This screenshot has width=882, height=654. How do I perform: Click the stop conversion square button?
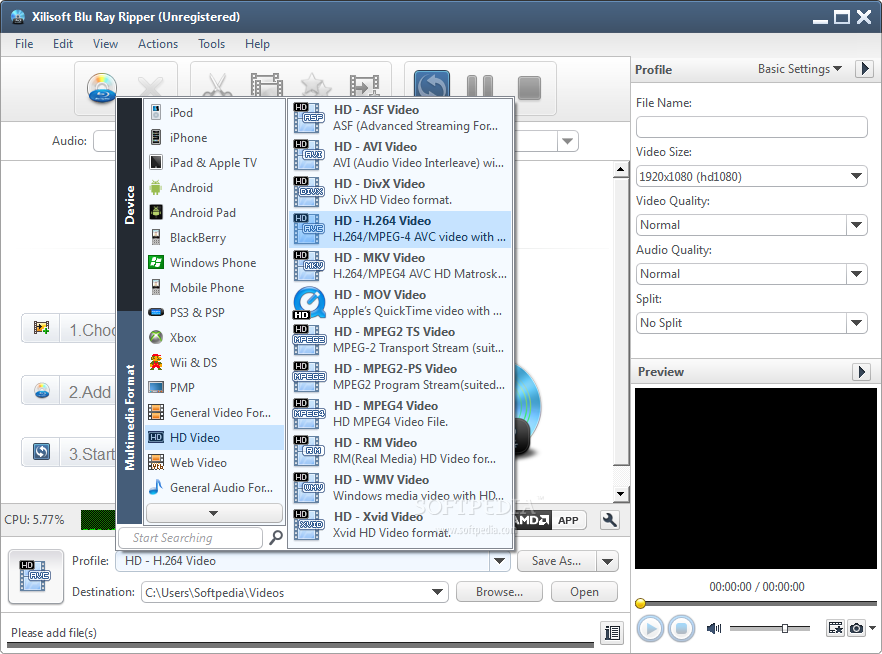click(x=529, y=88)
